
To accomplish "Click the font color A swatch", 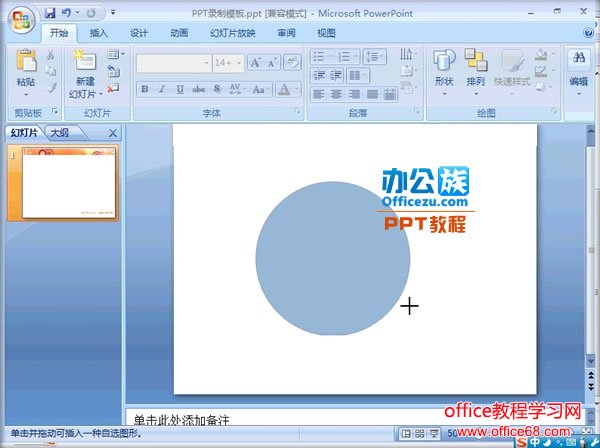I will click(x=284, y=90).
